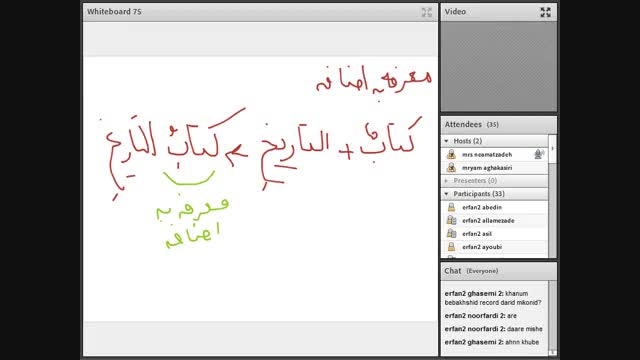Click chat message 'ahnn khube'
Viewport: 640px width, 360px height.
point(522,342)
